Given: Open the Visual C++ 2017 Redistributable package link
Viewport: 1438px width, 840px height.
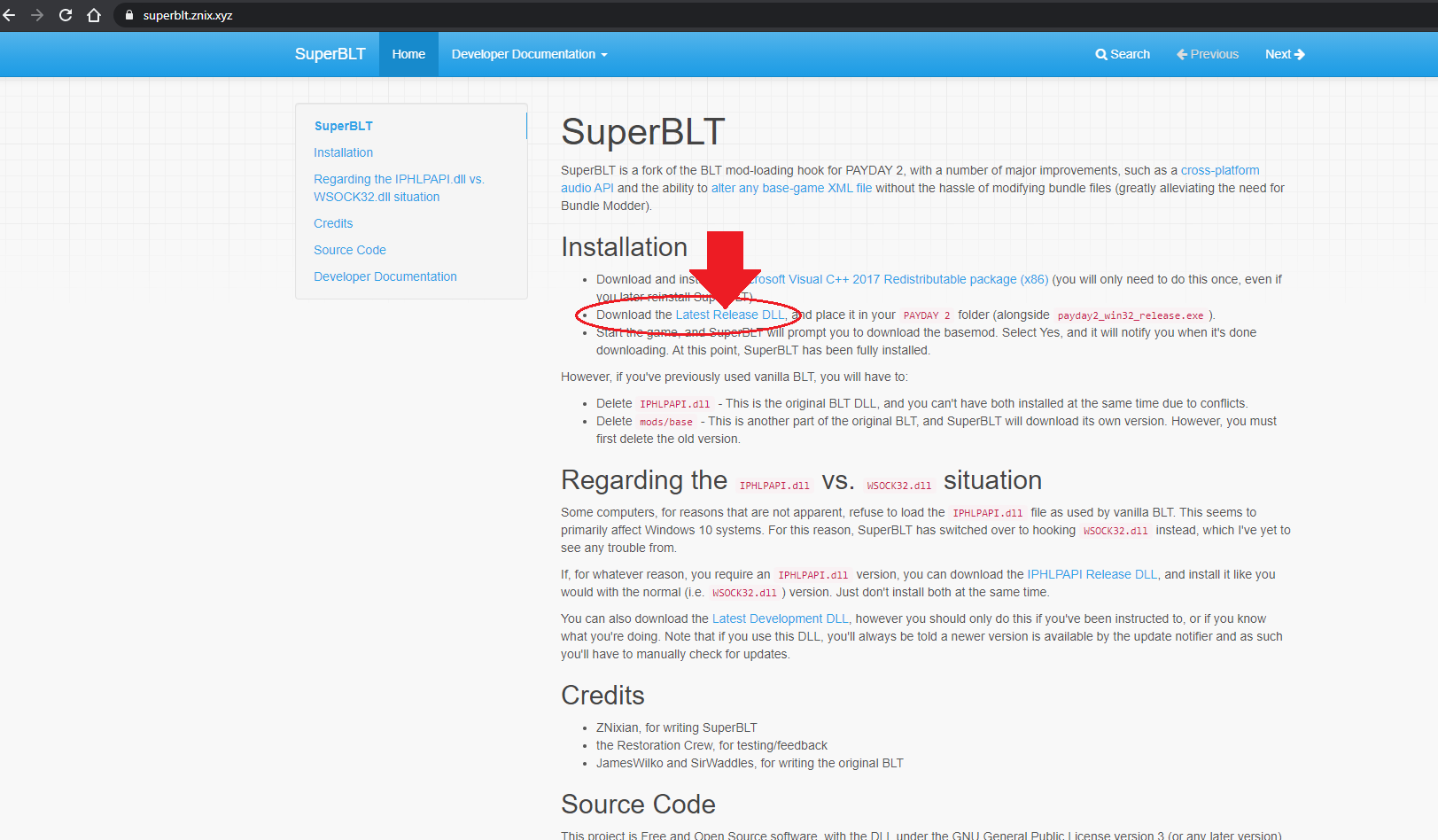Looking at the screenshot, I should [x=904, y=279].
